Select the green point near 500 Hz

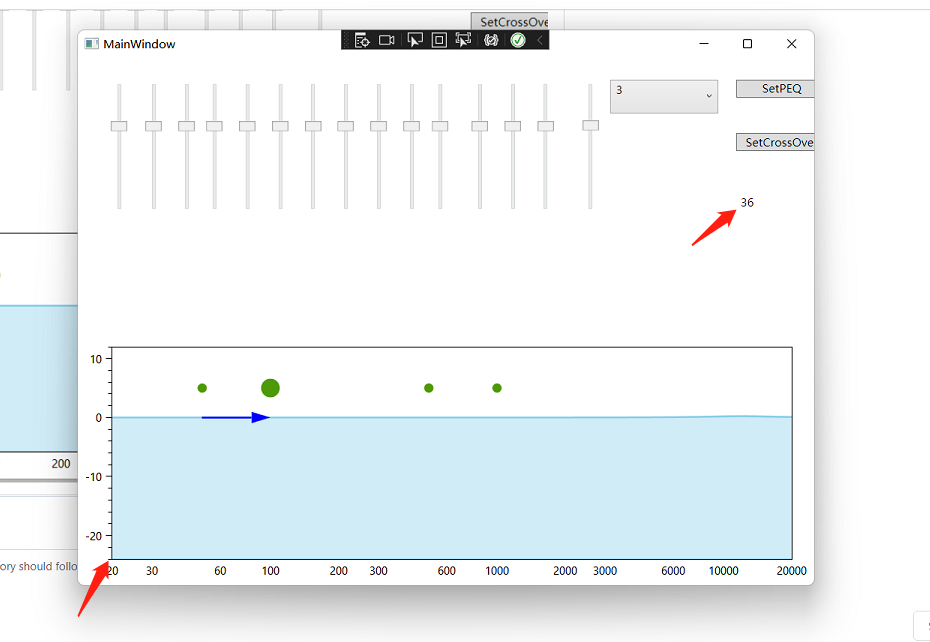429,388
